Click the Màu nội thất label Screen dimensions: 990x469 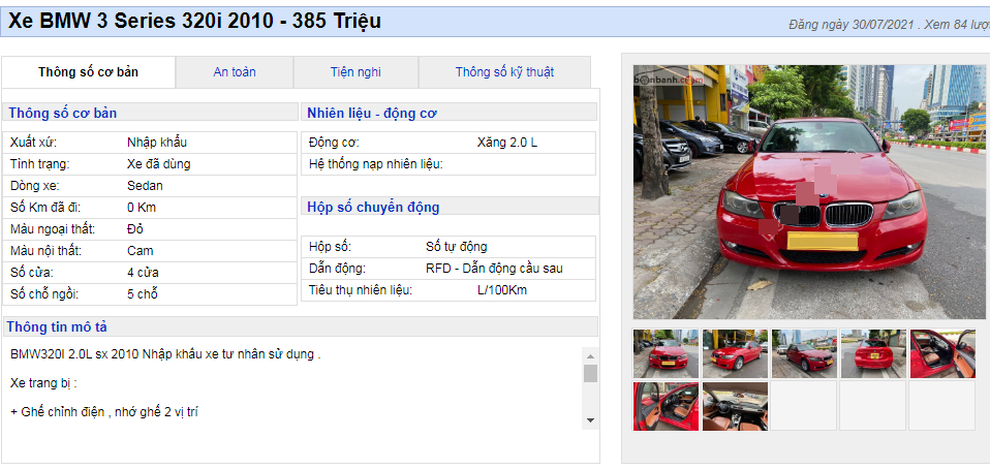[x=46, y=251]
